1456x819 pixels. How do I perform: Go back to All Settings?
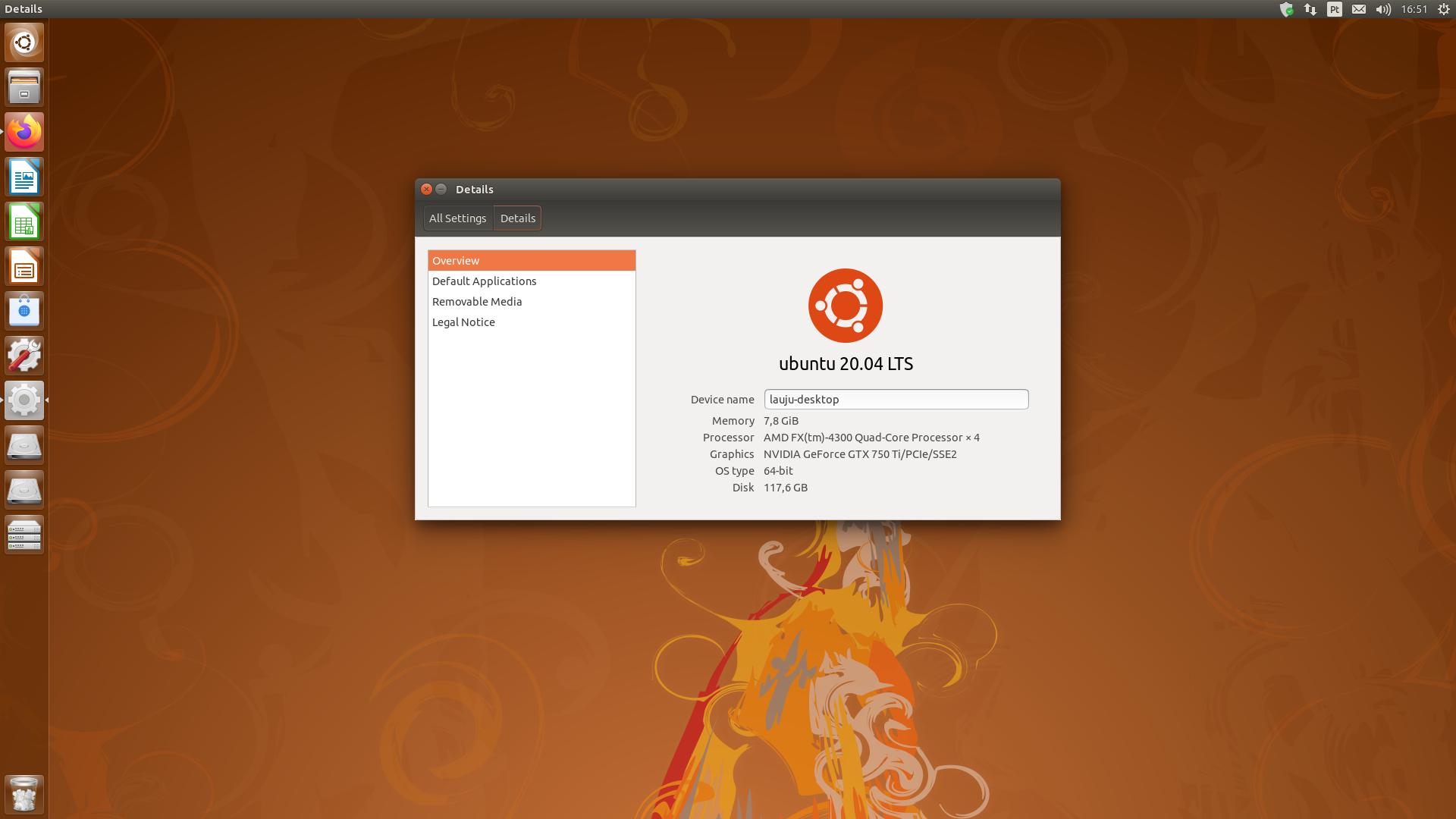pyautogui.click(x=457, y=218)
